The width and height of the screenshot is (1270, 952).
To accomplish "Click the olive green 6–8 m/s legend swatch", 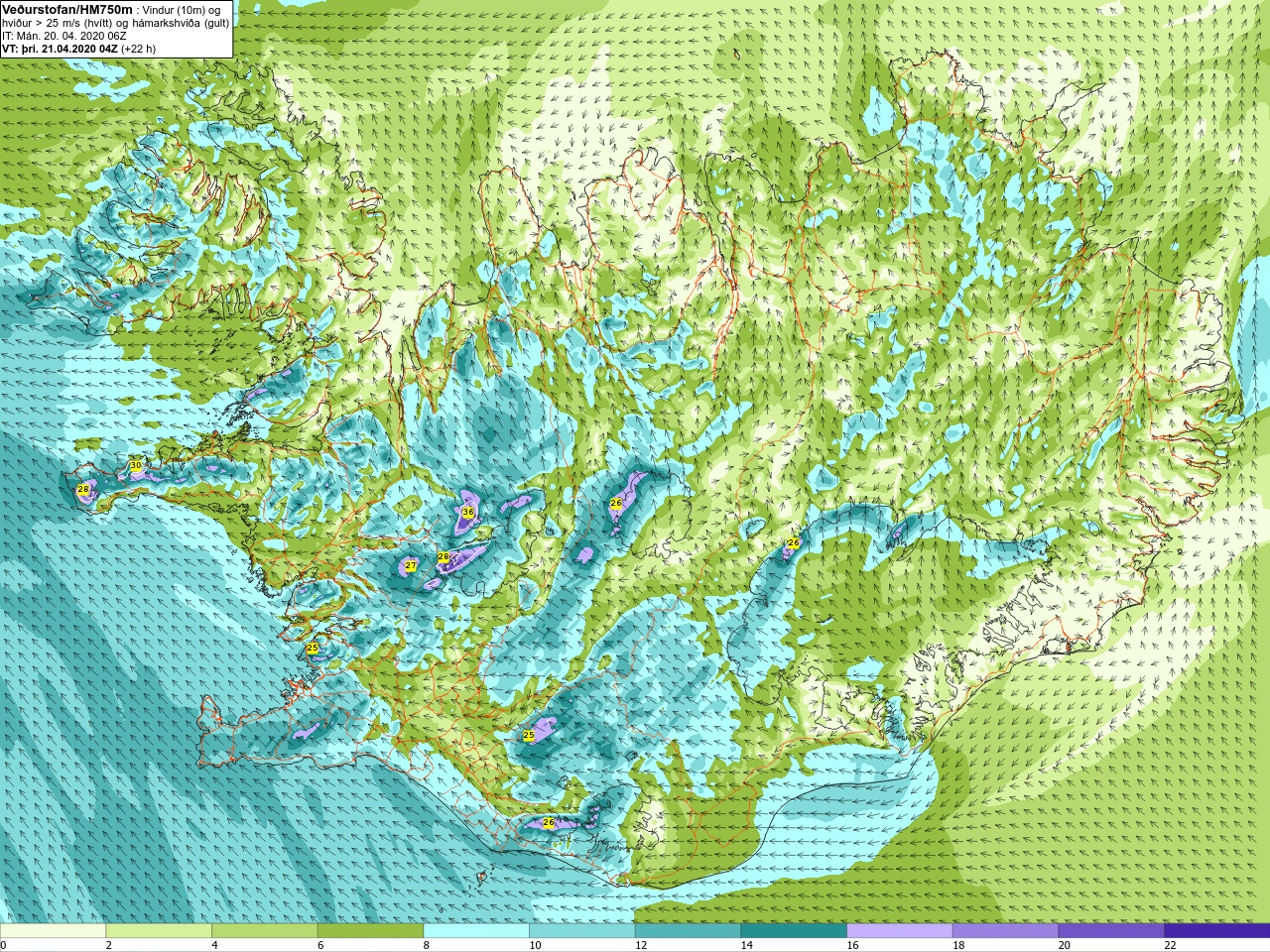I will click(370, 931).
